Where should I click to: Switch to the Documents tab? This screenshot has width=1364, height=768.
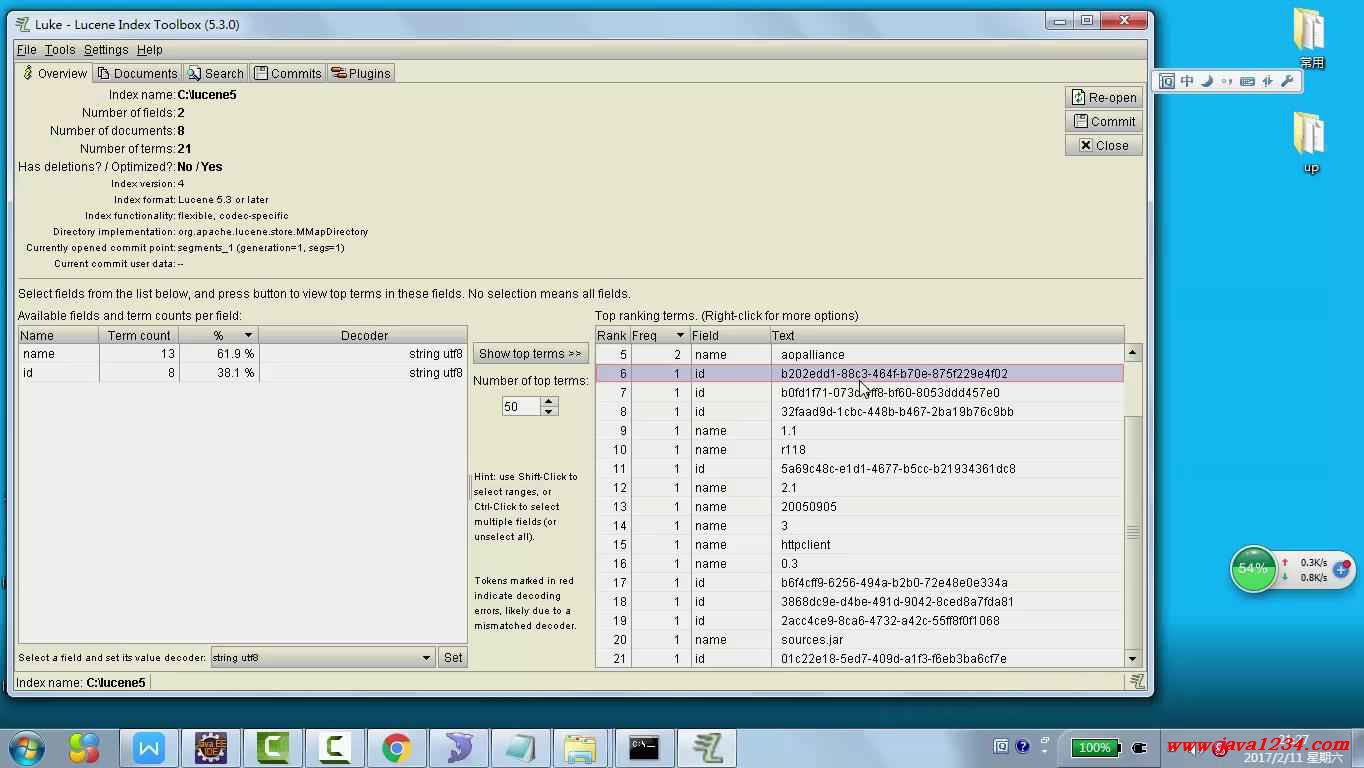137,73
